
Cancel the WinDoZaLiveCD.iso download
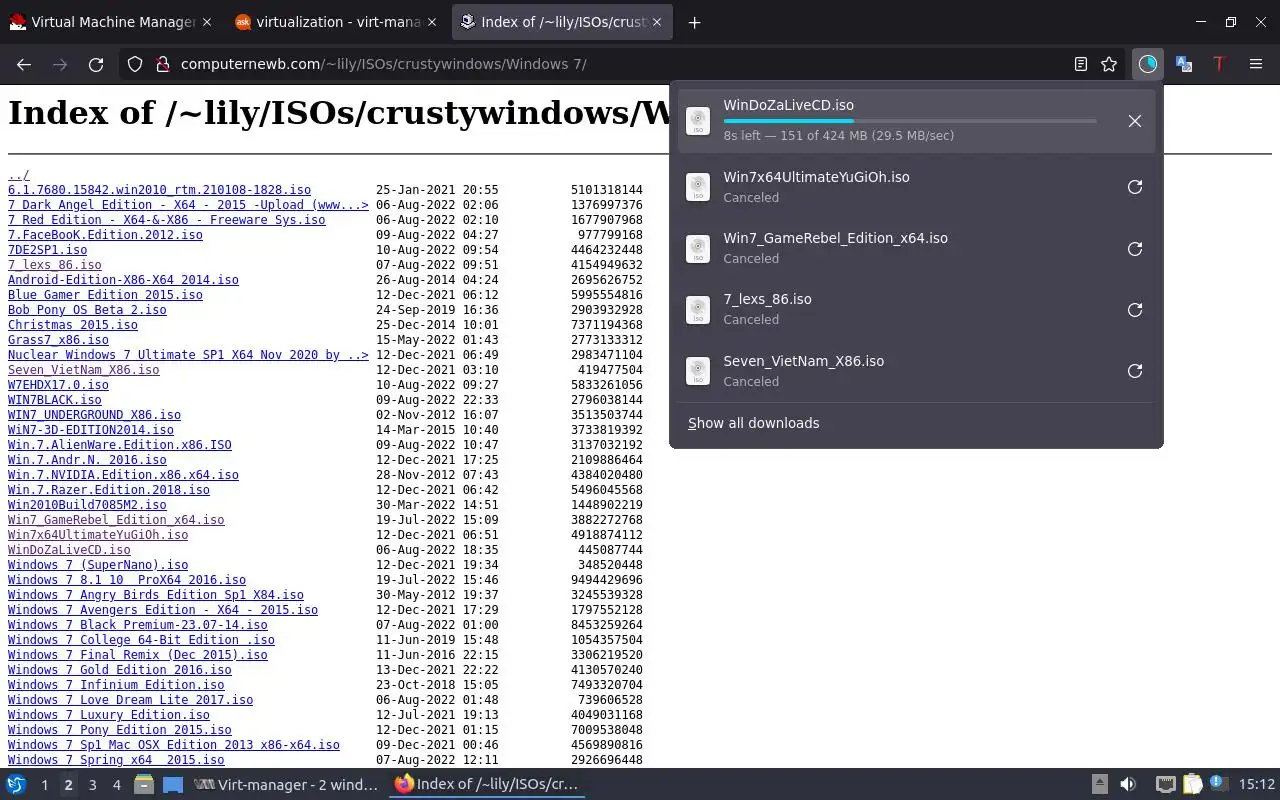1135,121
